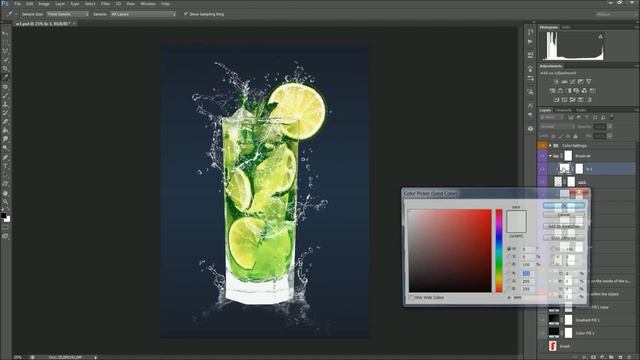Click Cancel in the Color Picker
The width and height of the screenshot is (640, 360).
click(x=564, y=215)
